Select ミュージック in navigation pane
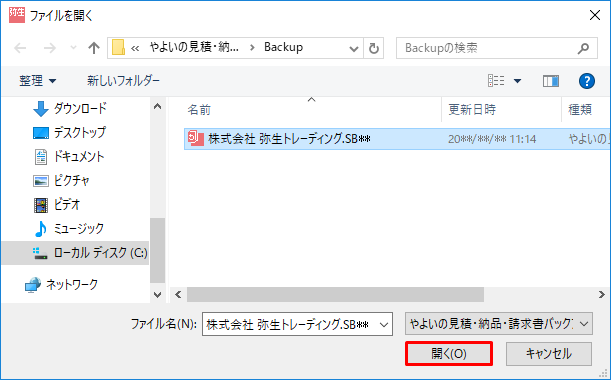611x380 pixels. point(79,228)
